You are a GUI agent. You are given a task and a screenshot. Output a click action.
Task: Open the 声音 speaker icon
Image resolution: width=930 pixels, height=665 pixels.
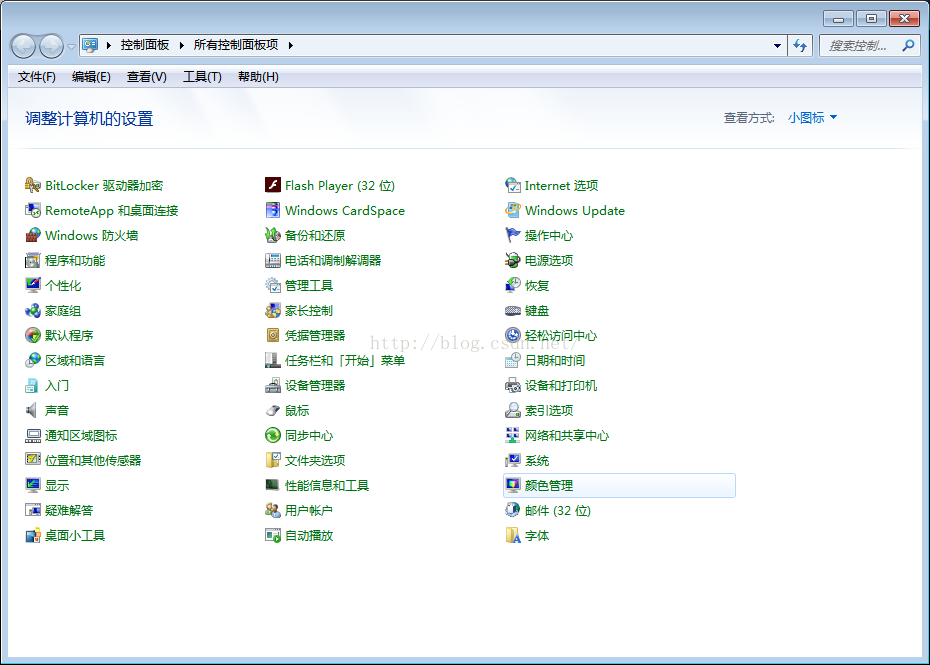(x=32, y=411)
